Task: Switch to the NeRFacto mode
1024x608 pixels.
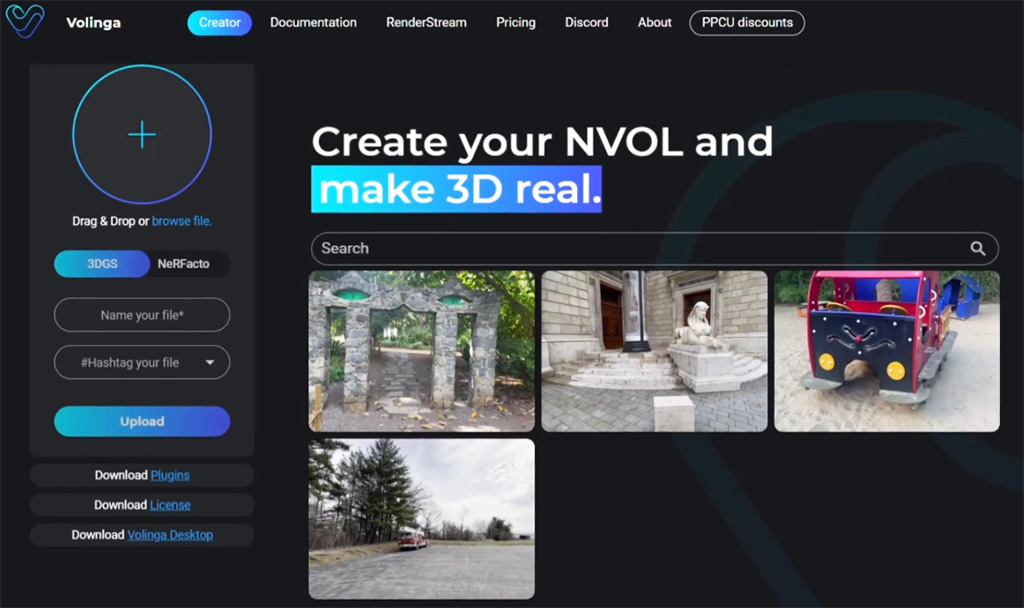Action: pos(184,264)
